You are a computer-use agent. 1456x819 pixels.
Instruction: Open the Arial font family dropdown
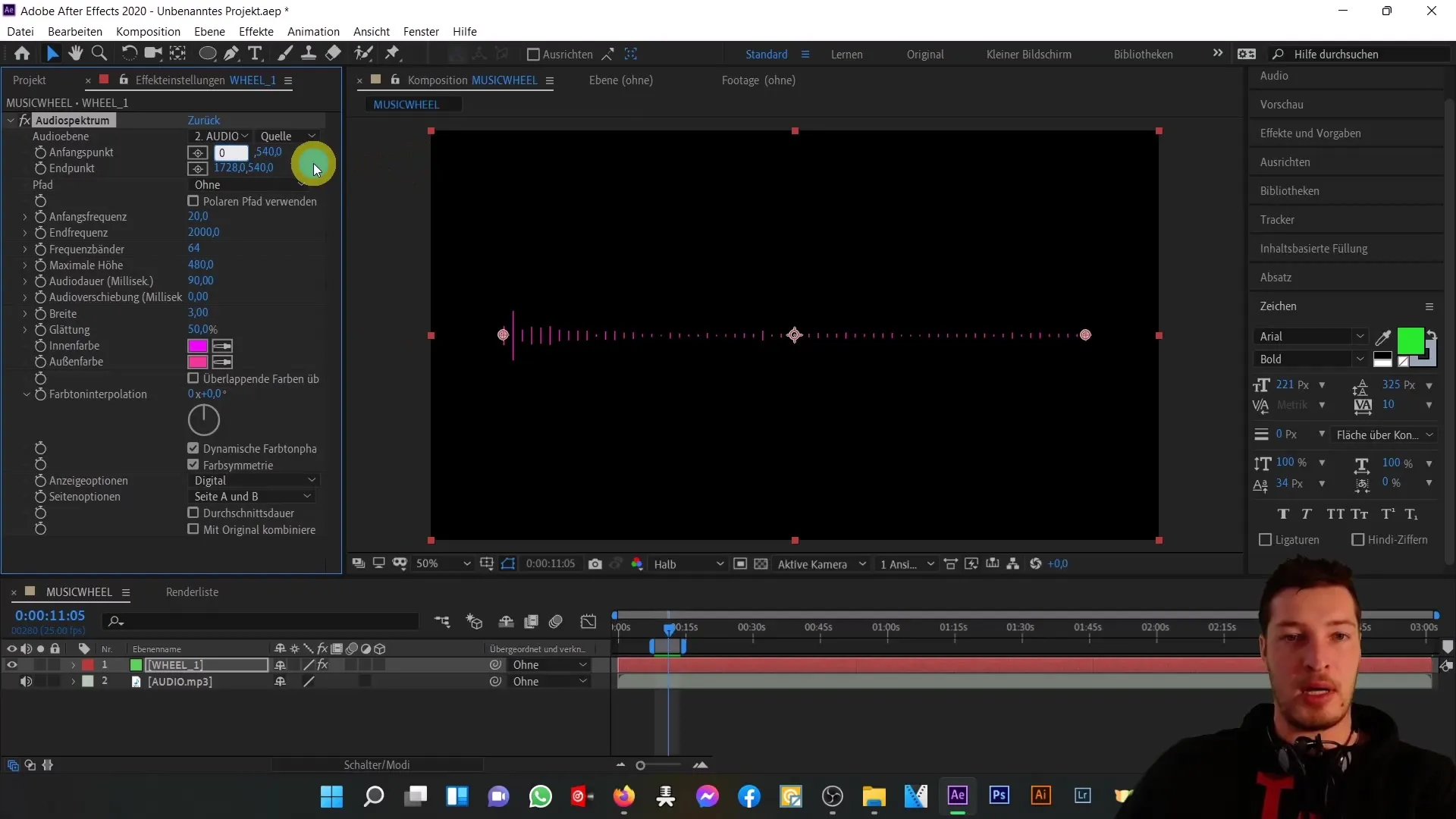click(1310, 337)
